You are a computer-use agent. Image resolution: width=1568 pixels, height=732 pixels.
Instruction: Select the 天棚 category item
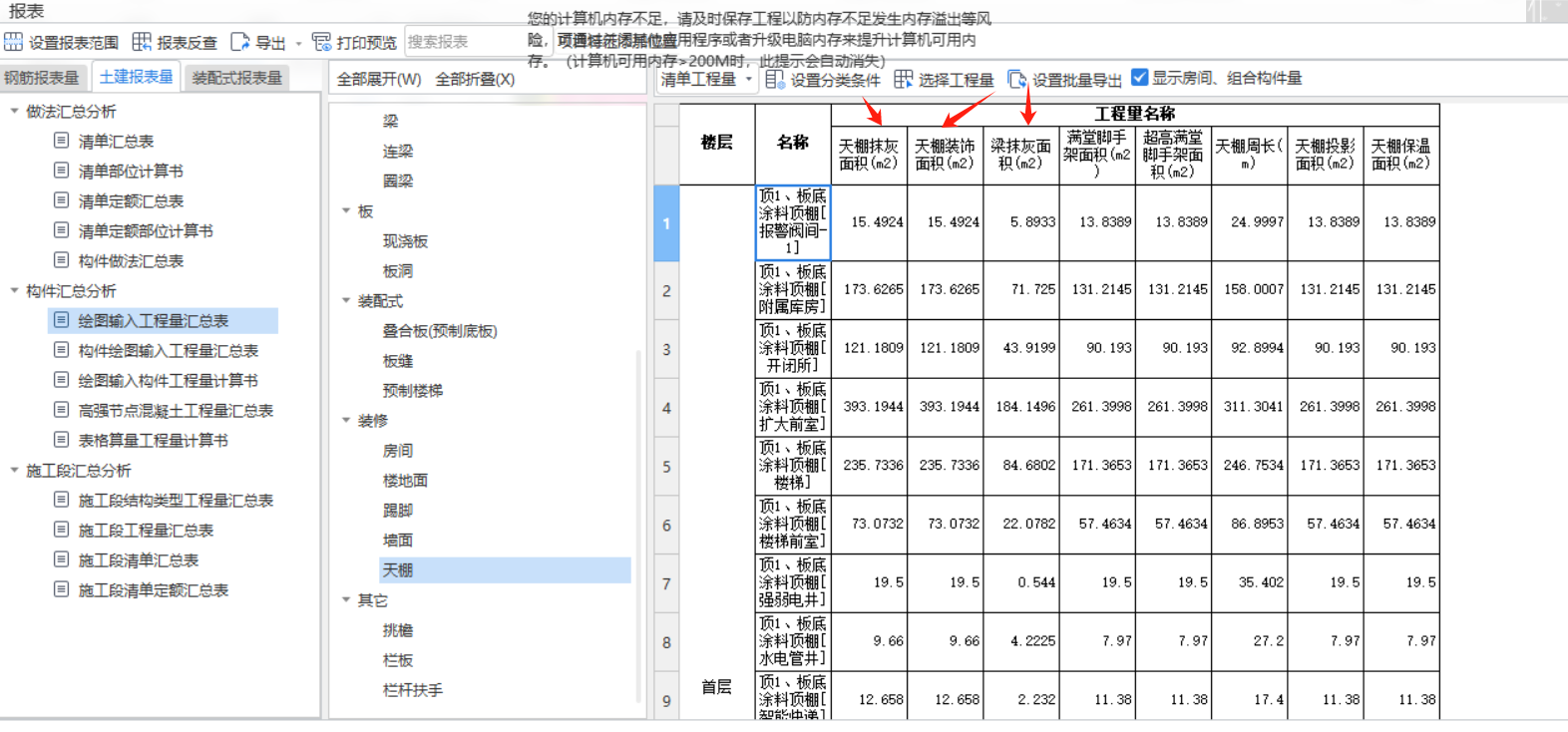coord(505,569)
